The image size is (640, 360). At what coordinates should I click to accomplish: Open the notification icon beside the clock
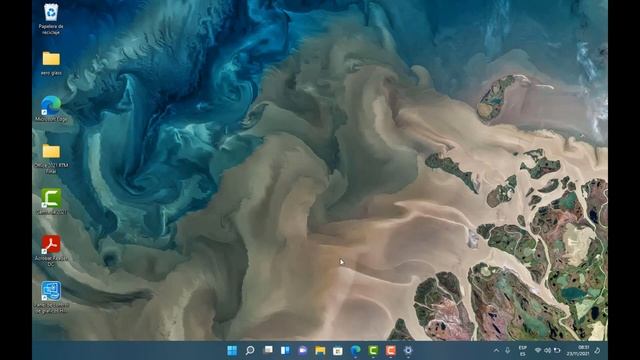click(597, 350)
